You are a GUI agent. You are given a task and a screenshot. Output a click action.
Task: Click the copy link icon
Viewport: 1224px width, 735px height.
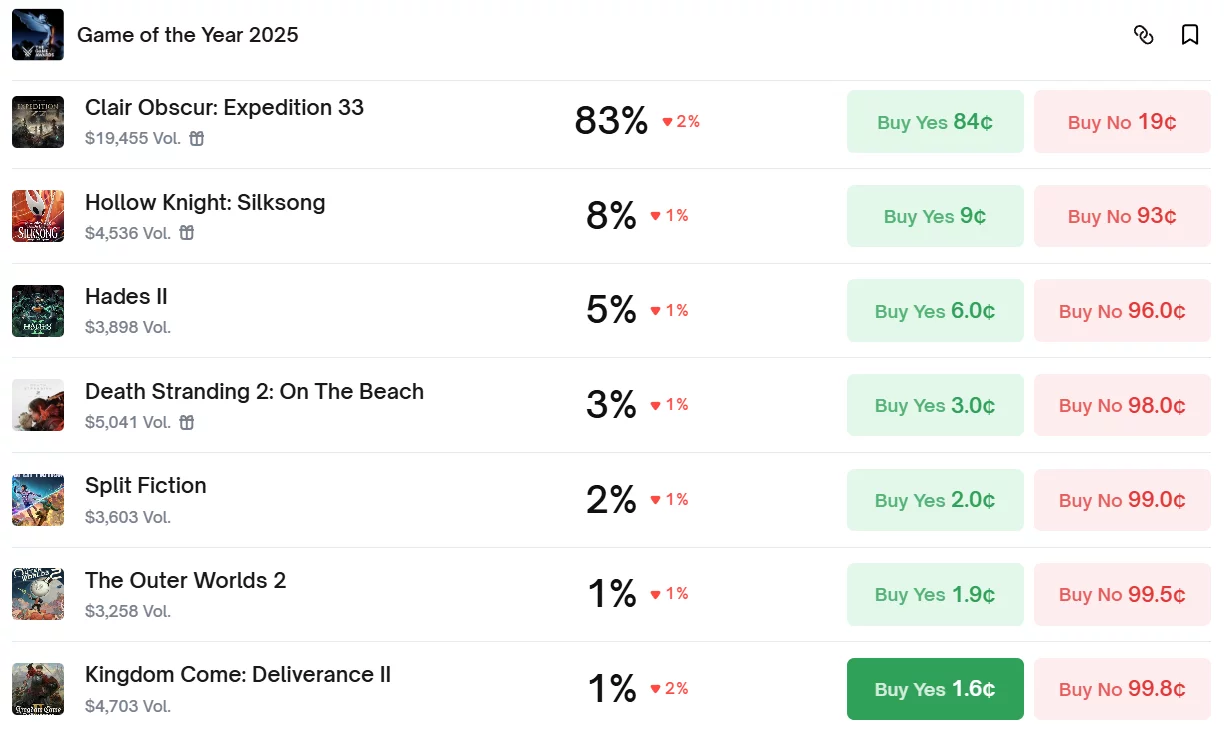(x=1143, y=35)
